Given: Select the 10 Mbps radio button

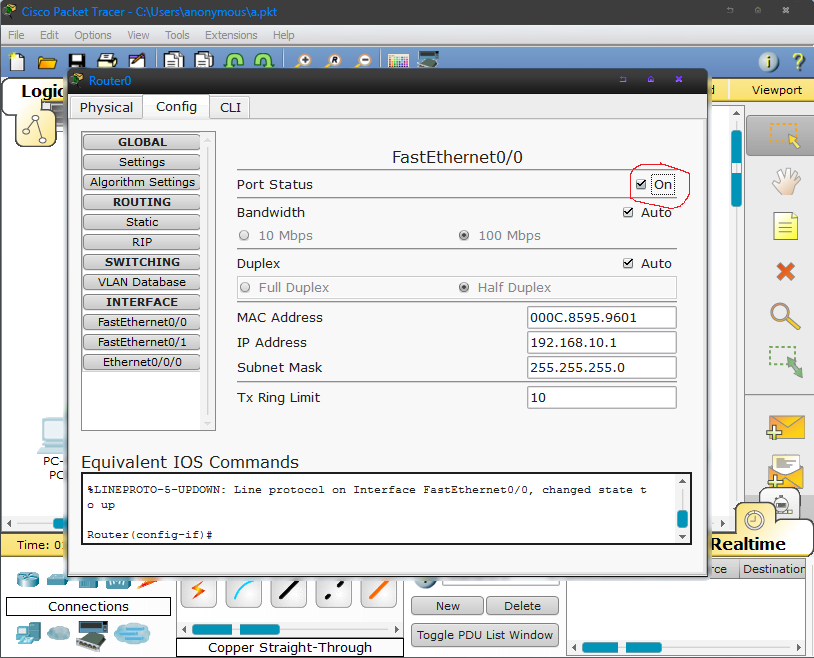Looking at the screenshot, I should coord(244,235).
